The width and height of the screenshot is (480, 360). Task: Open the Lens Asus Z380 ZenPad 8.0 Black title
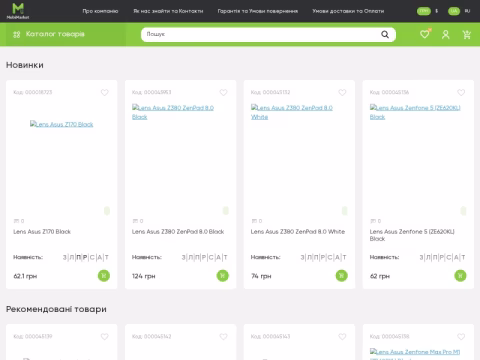tap(178, 232)
